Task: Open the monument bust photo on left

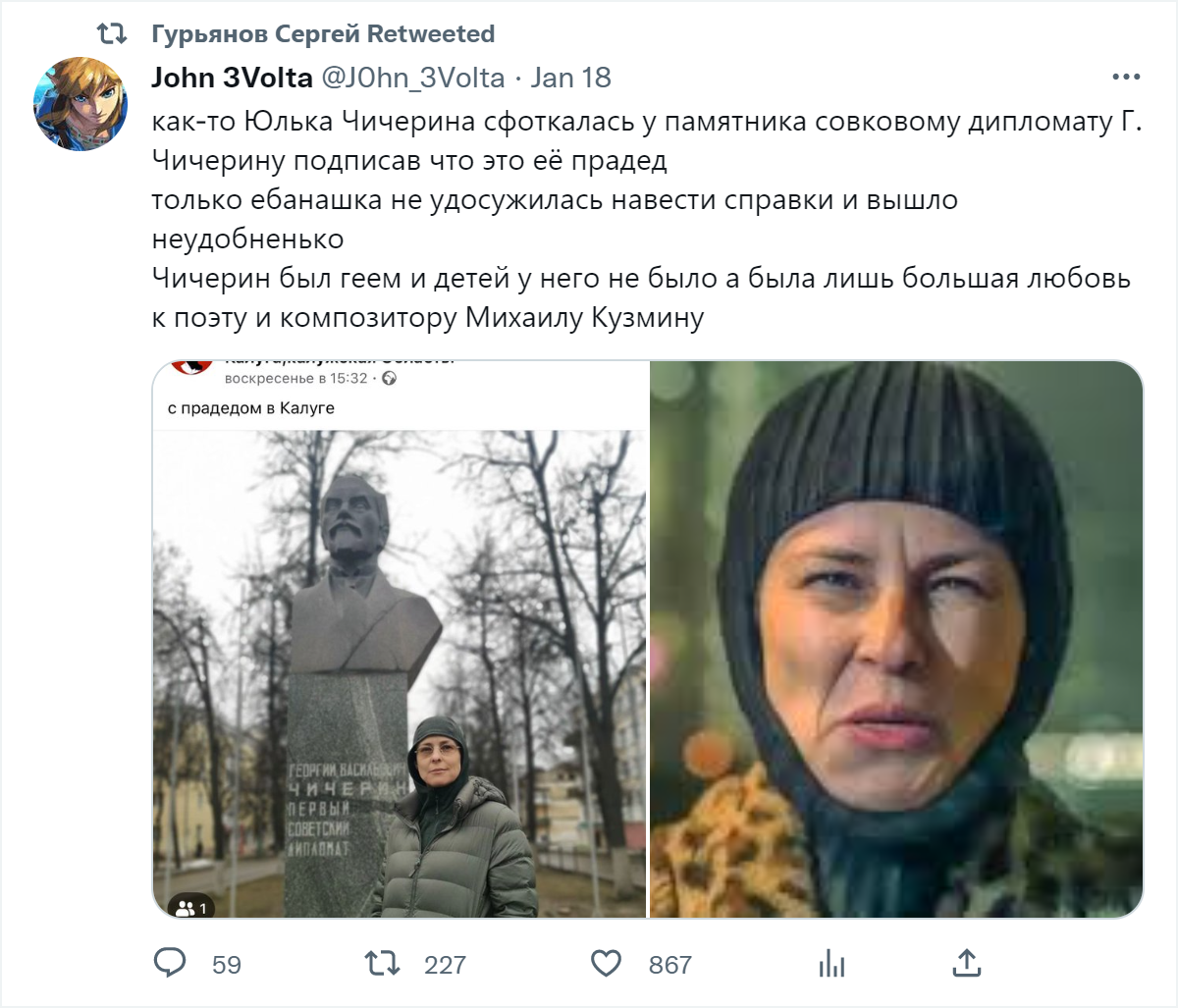Action: [x=400, y=639]
